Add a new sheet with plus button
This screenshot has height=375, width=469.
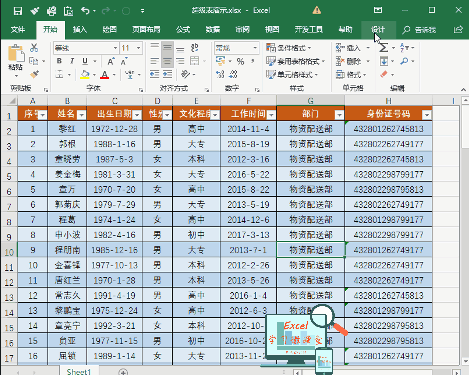pos(123,372)
